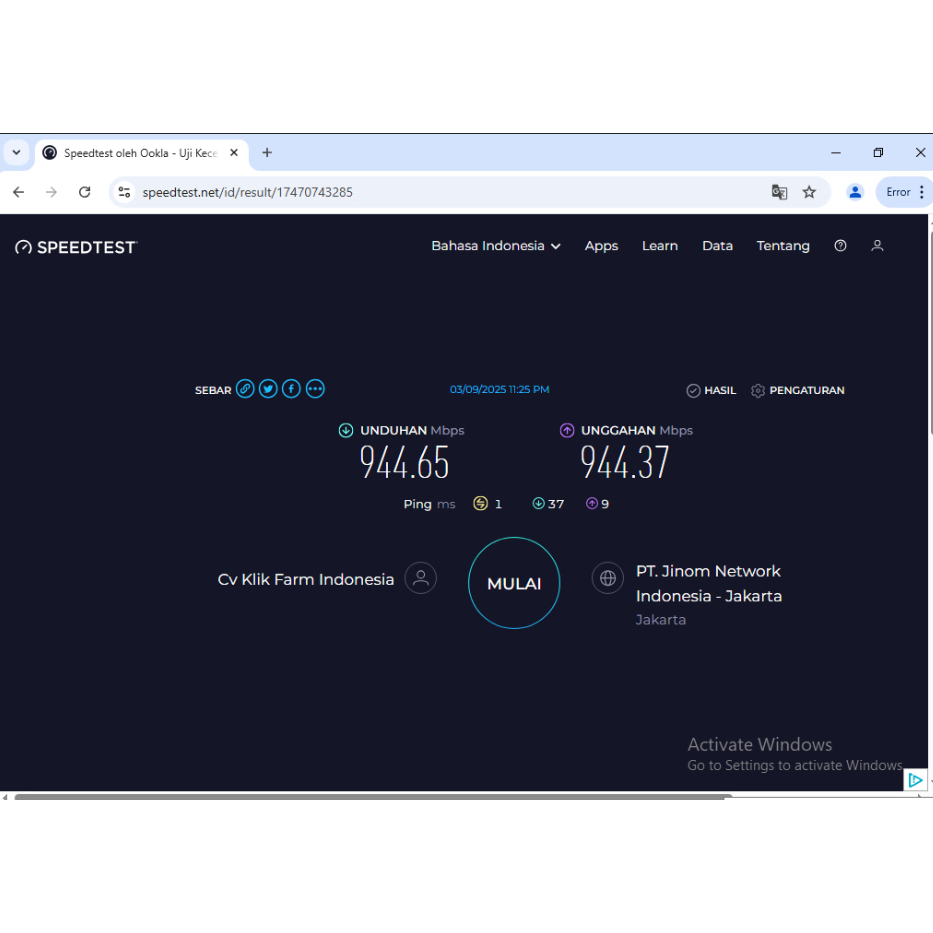
Task: Select the Apps navigation item
Action: click(x=601, y=245)
